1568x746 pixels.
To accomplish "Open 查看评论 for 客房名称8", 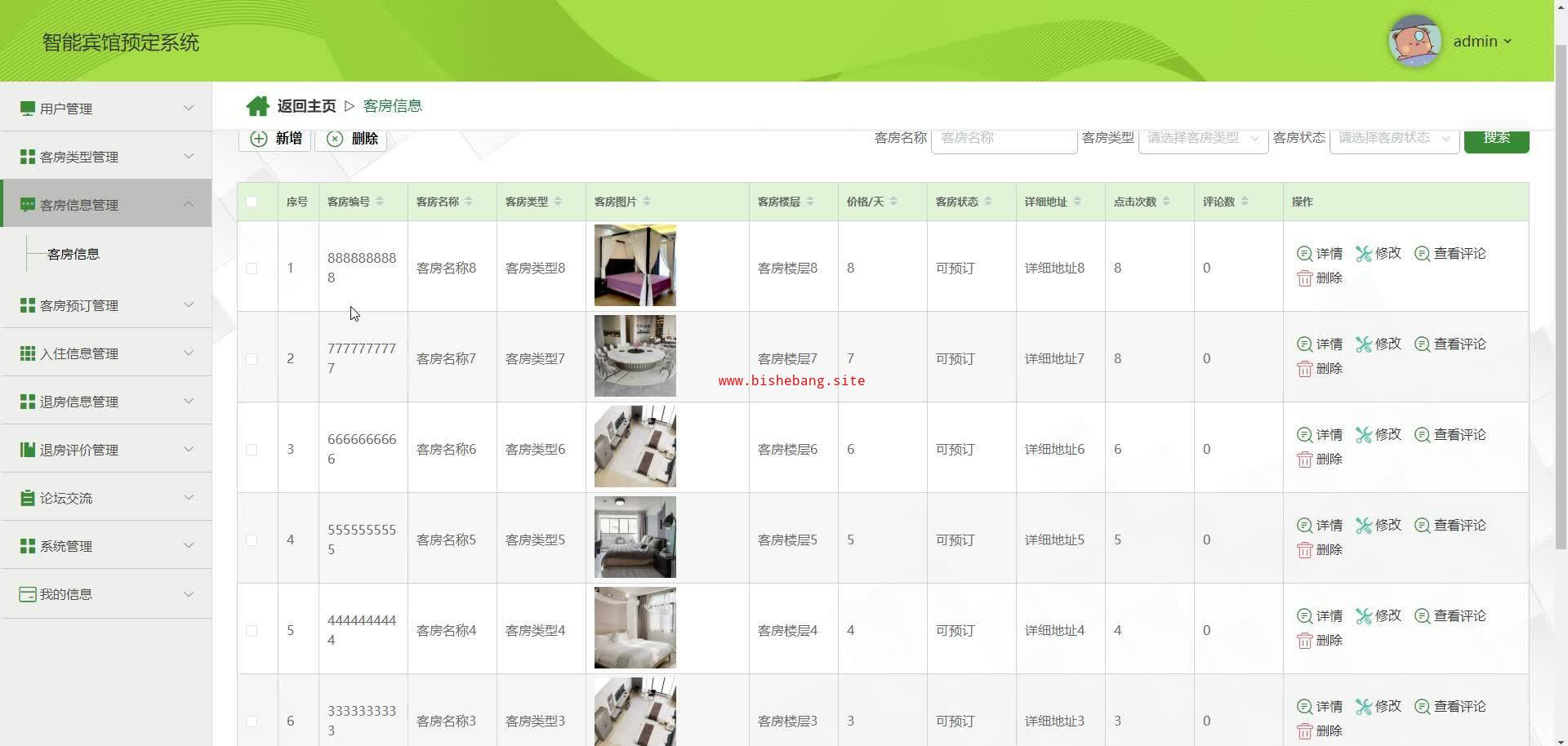I will click(x=1450, y=254).
